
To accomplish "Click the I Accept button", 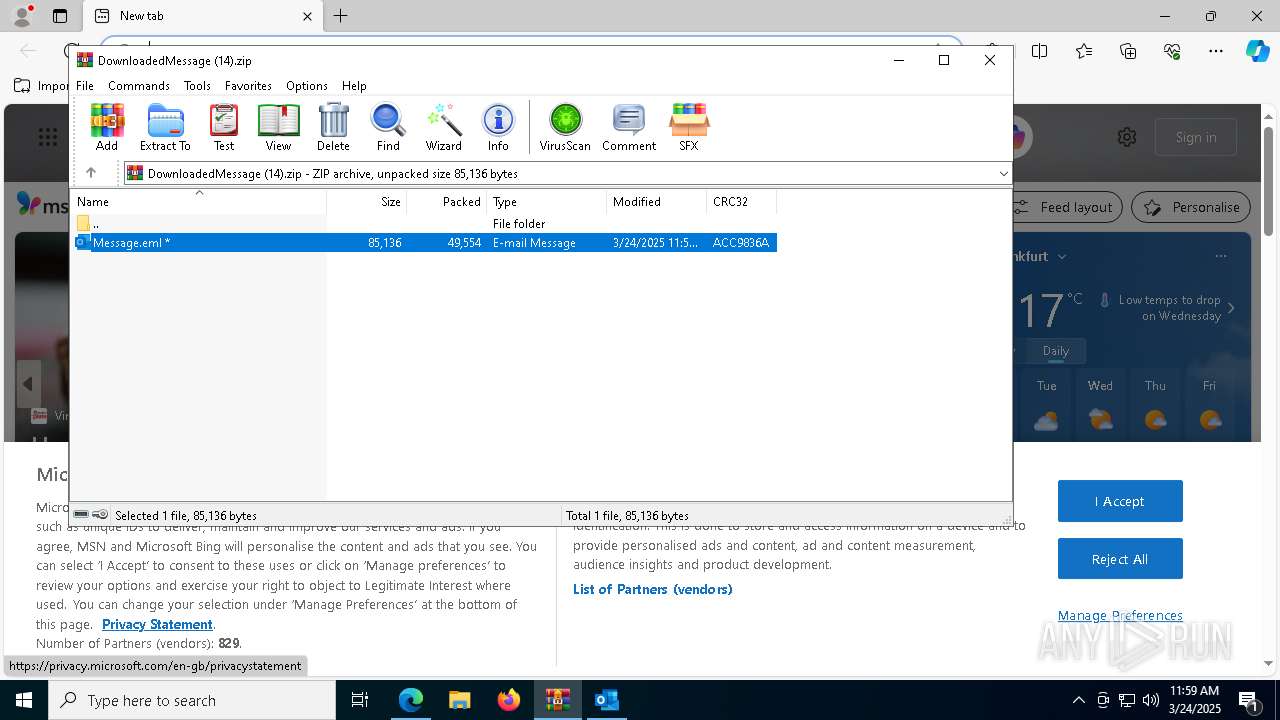I will [x=1120, y=501].
